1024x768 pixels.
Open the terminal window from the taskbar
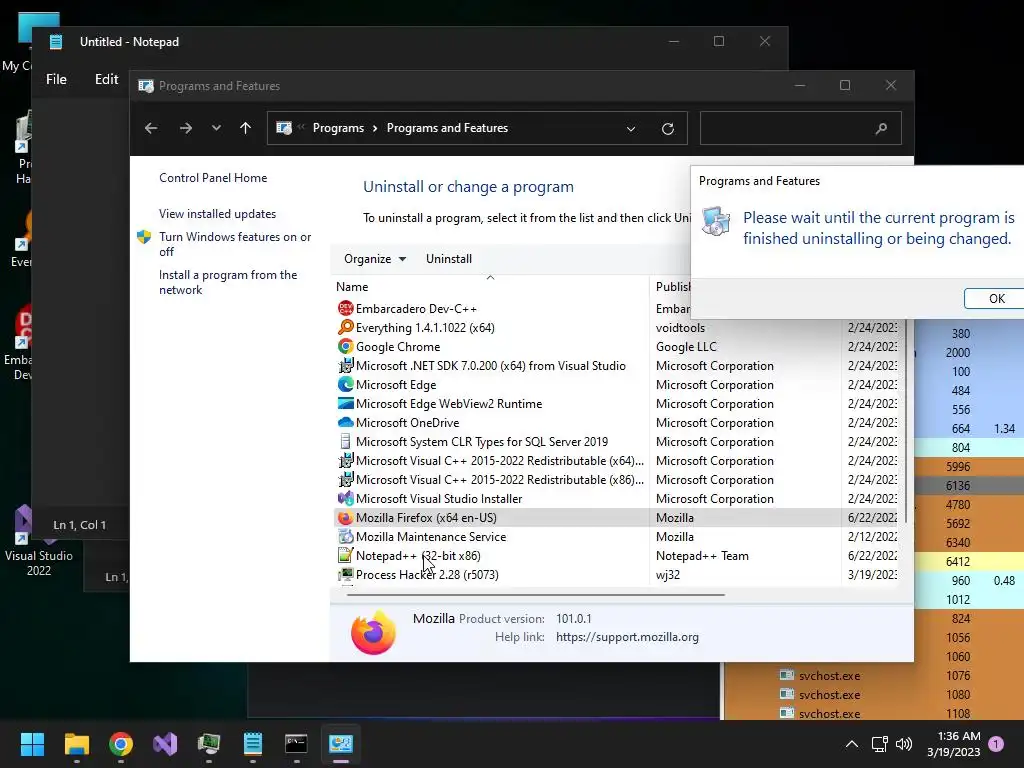(x=296, y=744)
